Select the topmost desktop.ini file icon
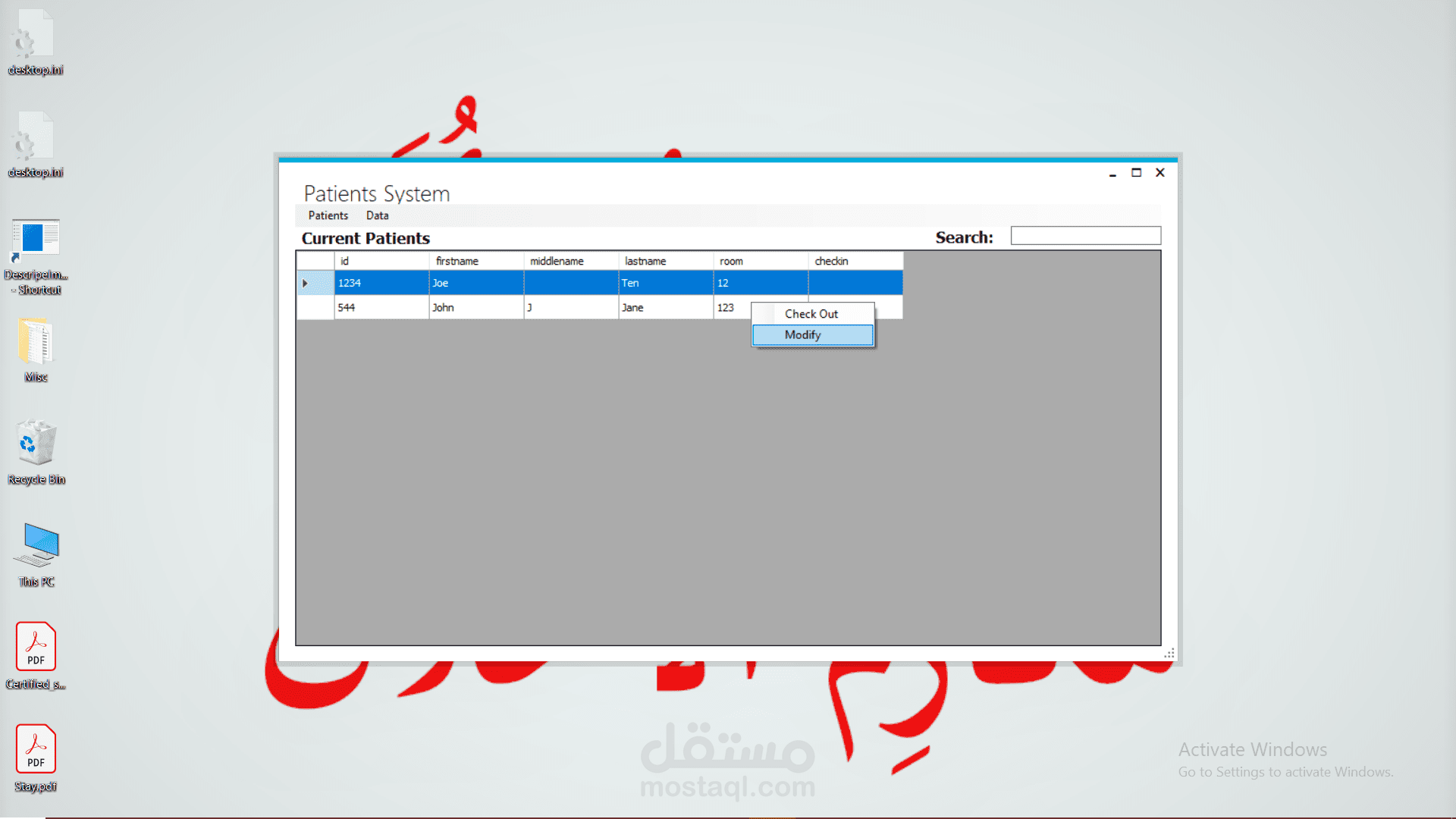This screenshot has height=819, width=1456. tap(36, 35)
